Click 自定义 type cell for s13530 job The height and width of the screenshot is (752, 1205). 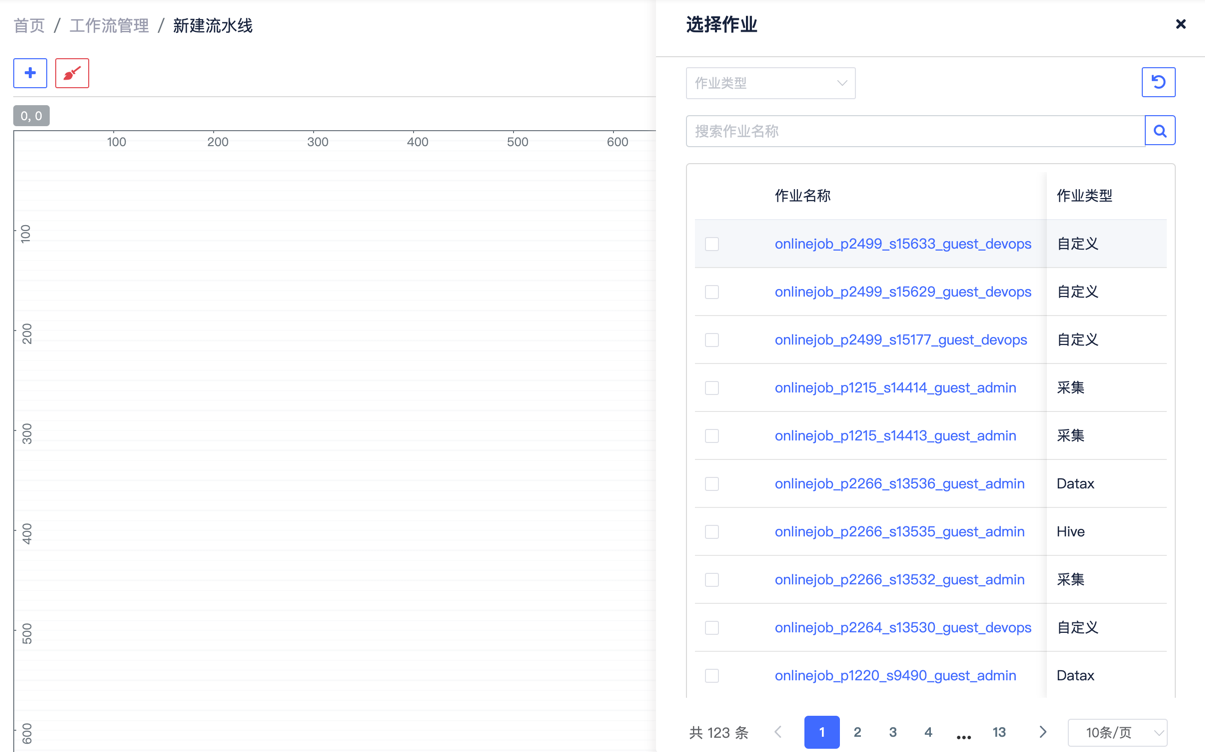(x=1078, y=628)
